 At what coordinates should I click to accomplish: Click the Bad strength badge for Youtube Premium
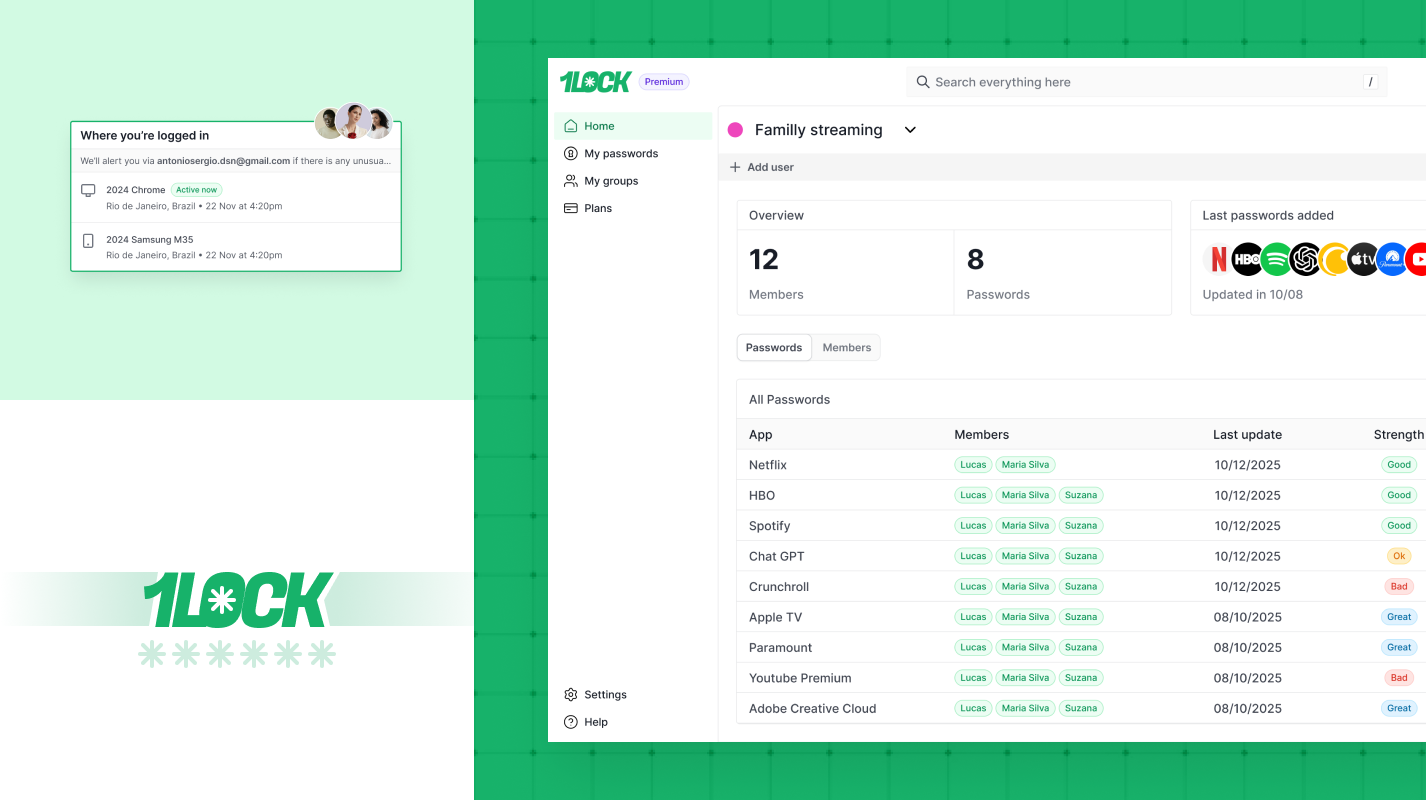(1399, 678)
